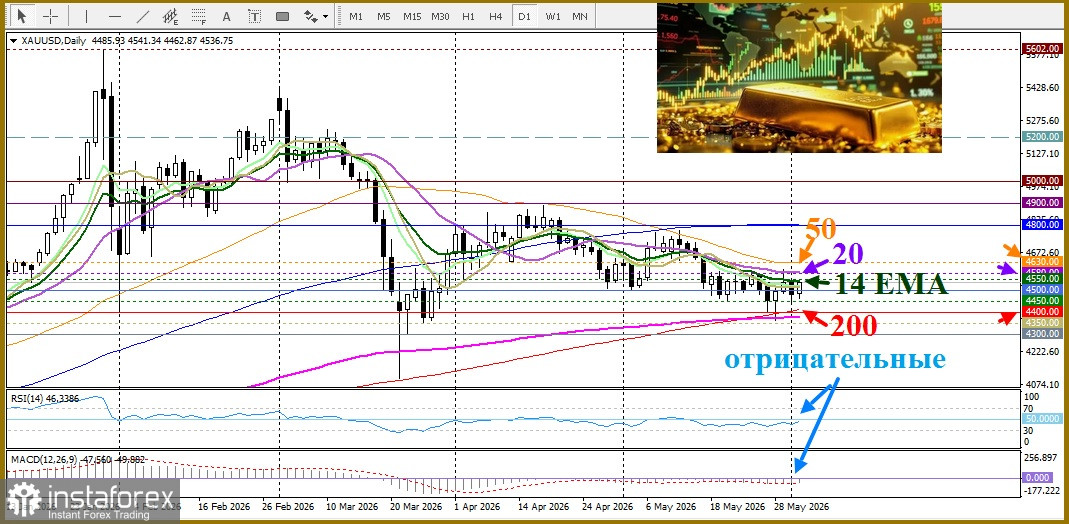Click the 4500.00 level label
Image resolution: width=1069 pixels, height=524 pixels.
(x=1043, y=290)
